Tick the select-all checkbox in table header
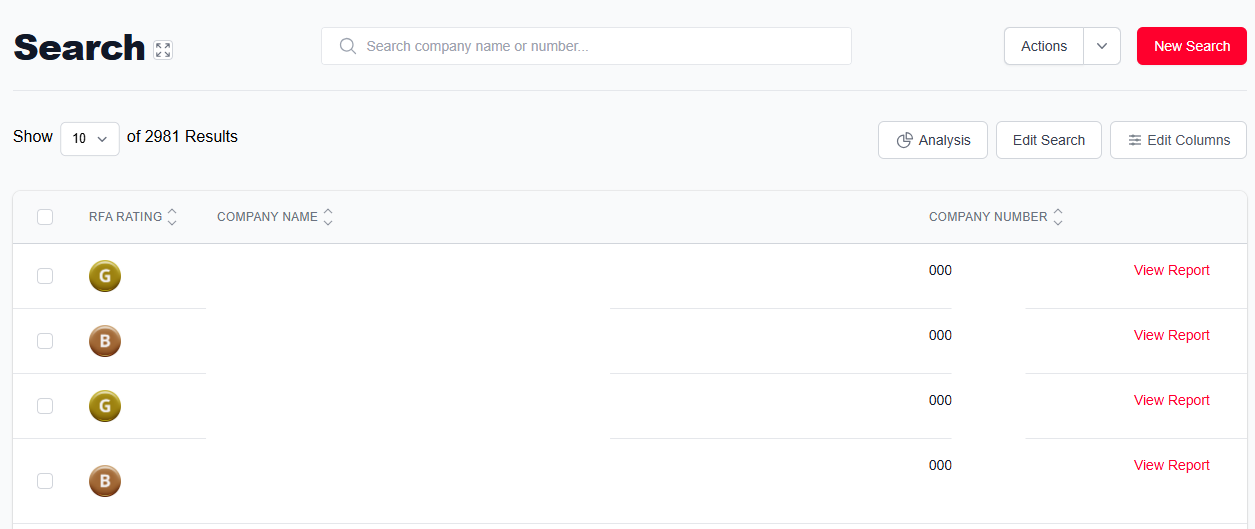Image resolution: width=1255 pixels, height=529 pixels. pyautogui.click(x=45, y=217)
